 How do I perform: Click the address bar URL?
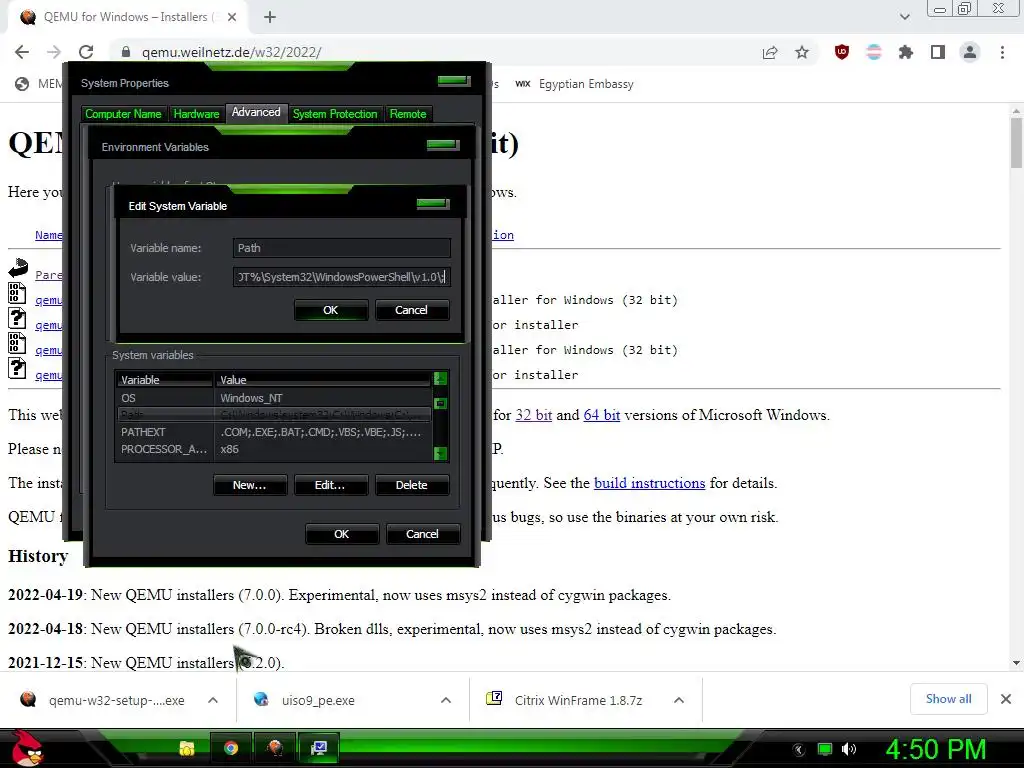(x=231, y=52)
